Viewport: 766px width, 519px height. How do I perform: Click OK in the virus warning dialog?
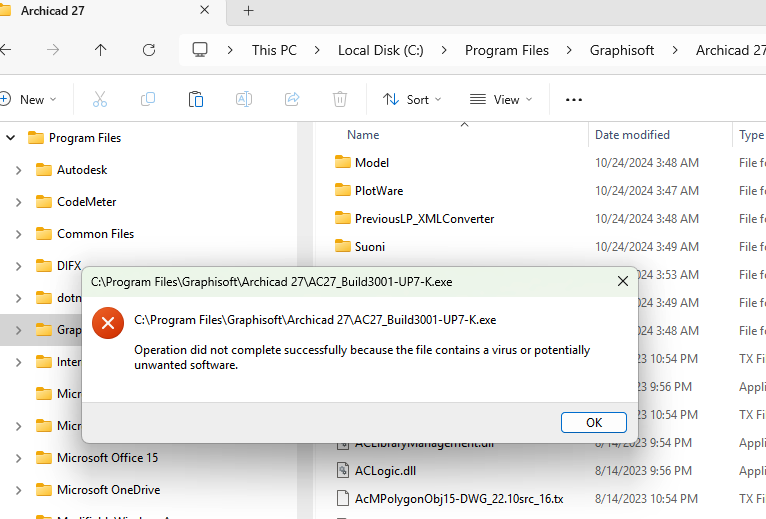594,422
